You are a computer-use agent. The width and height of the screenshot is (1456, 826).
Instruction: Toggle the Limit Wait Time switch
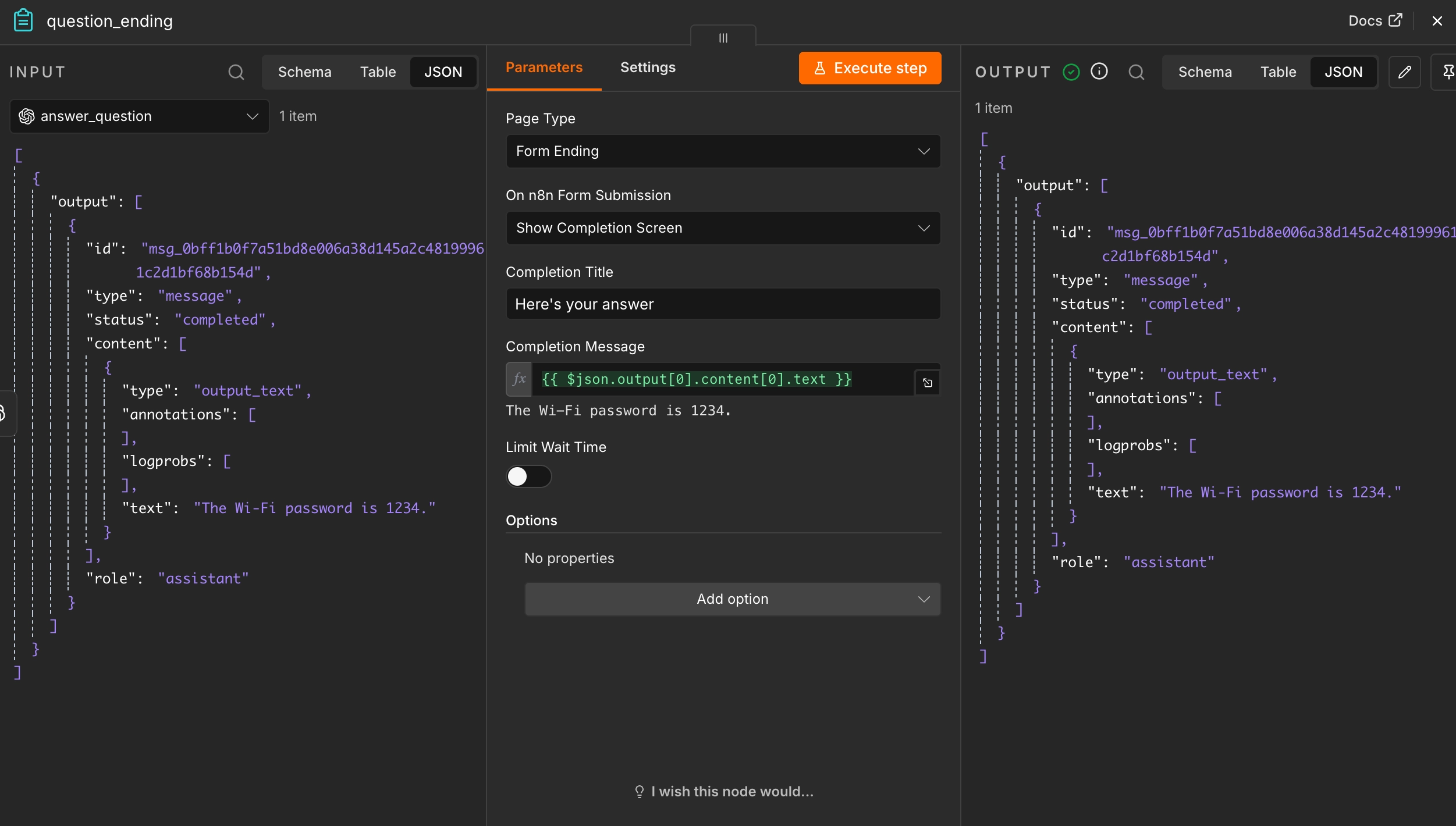(x=528, y=476)
